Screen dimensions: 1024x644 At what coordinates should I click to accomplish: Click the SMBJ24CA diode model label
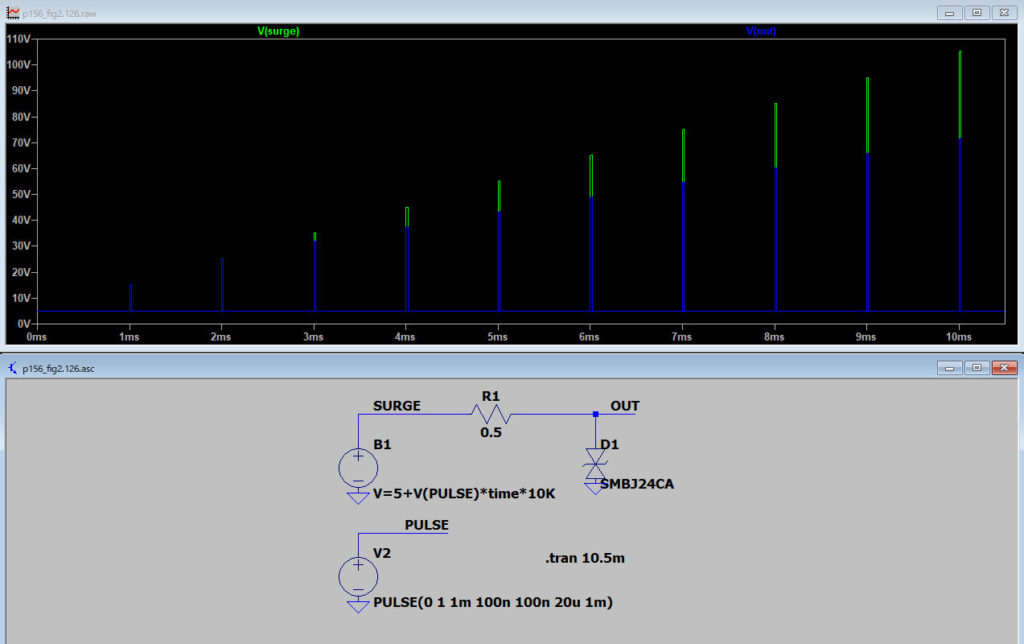(x=639, y=484)
